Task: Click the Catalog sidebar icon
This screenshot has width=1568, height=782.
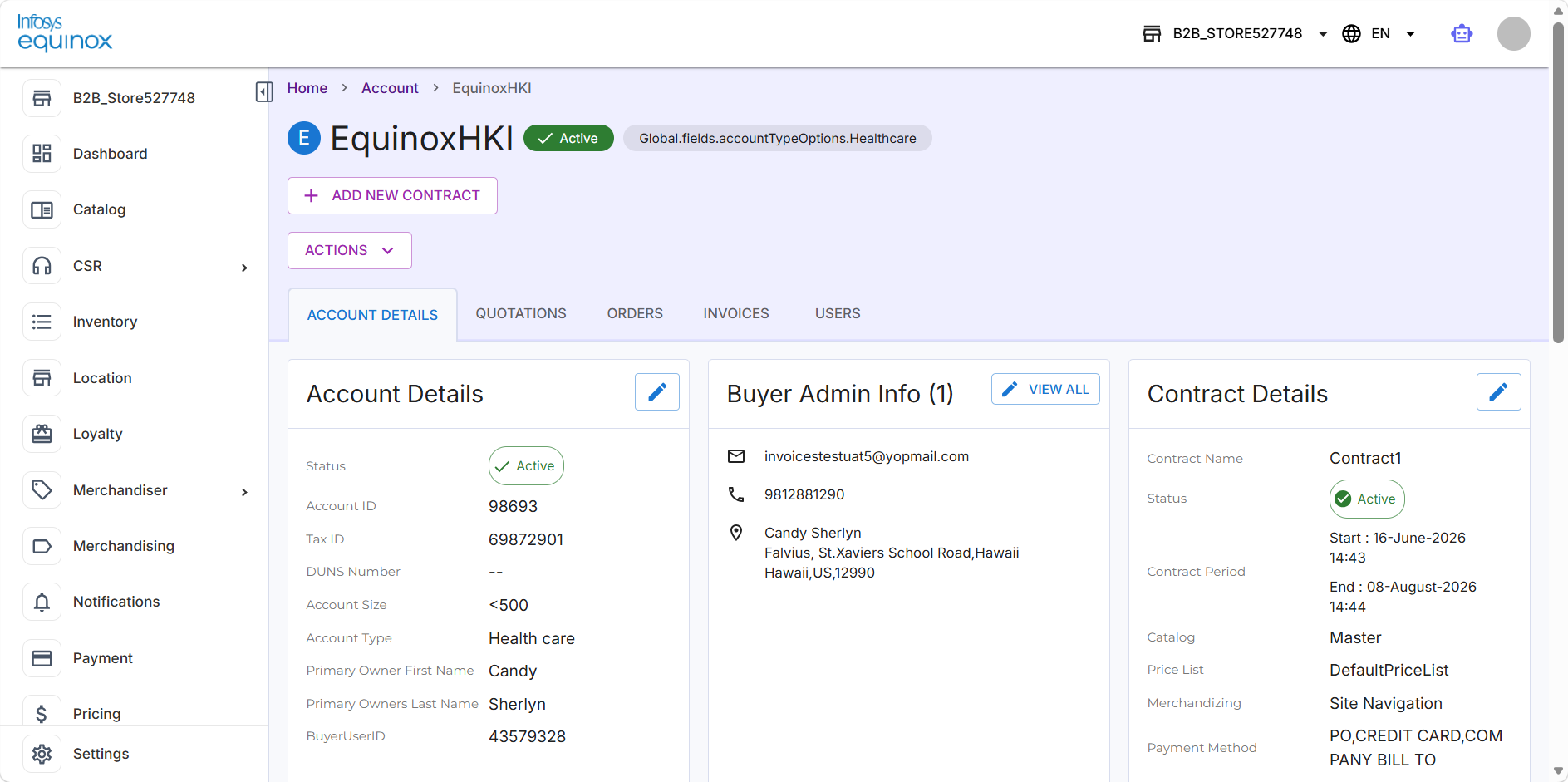Action: [x=42, y=209]
